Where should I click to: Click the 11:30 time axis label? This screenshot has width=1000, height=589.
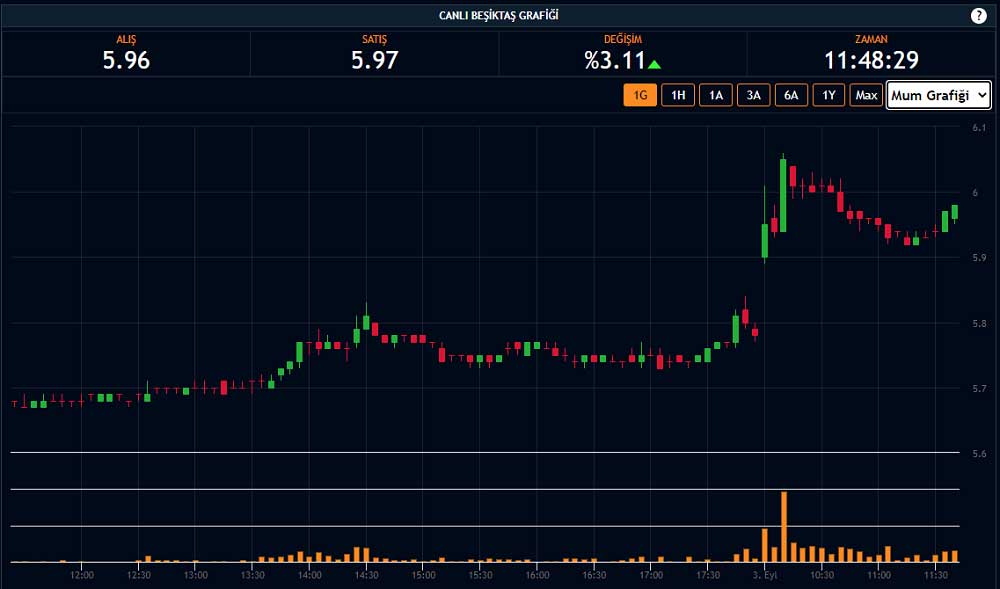(936, 575)
